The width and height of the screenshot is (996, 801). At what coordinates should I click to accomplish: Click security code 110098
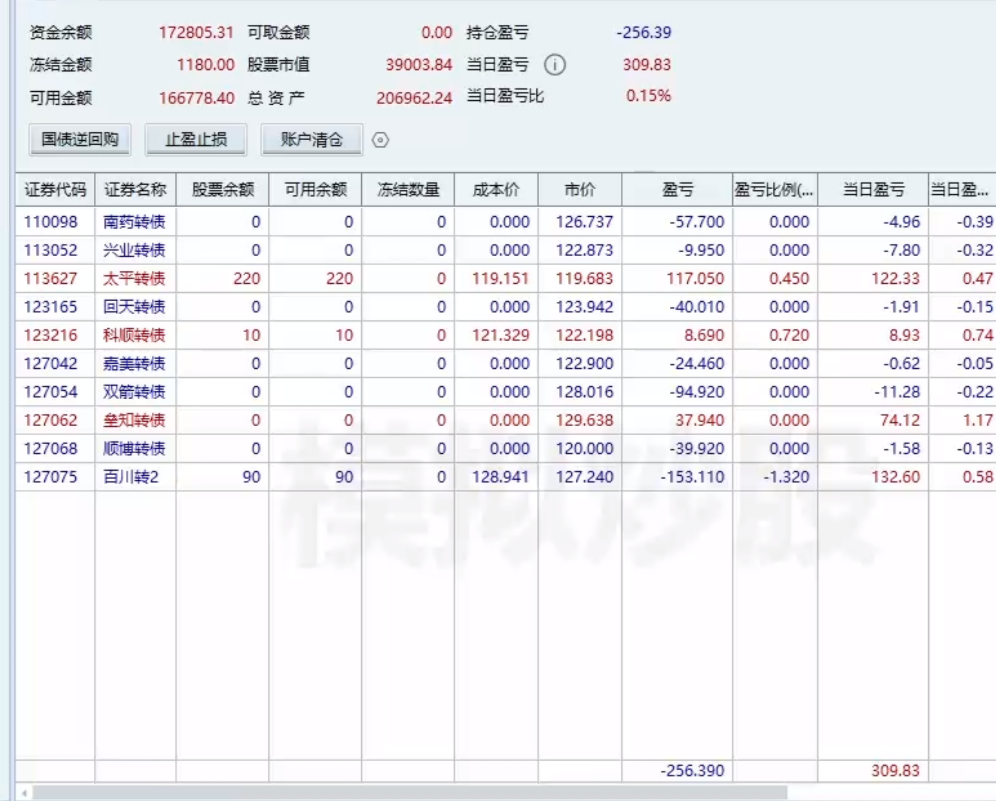click(x=51, y=222)
